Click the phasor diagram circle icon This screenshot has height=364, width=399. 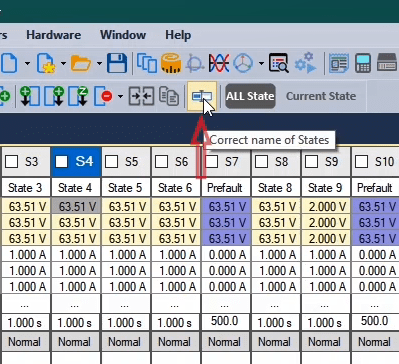243,63
